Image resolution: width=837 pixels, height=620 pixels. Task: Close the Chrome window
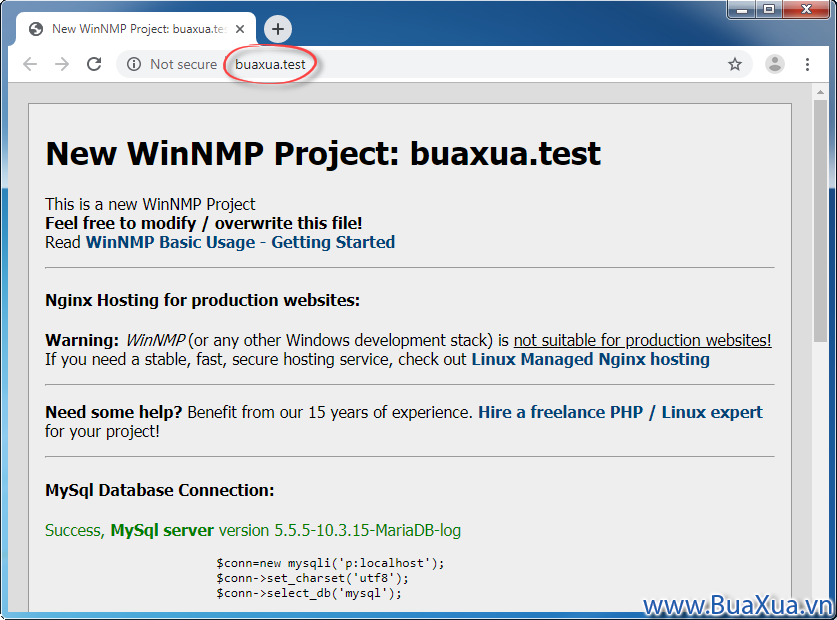pos(806,9)
